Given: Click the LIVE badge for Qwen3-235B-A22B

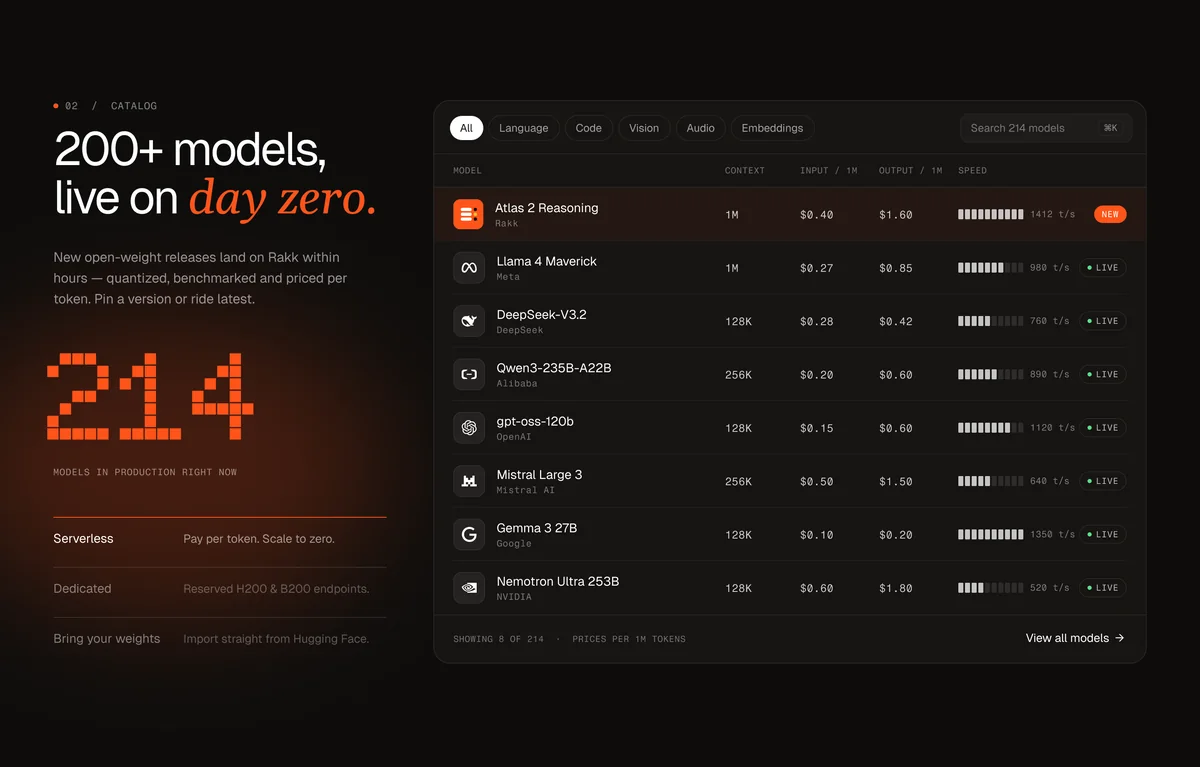Looking at the screenshot, I should (x=1103, y=374).
